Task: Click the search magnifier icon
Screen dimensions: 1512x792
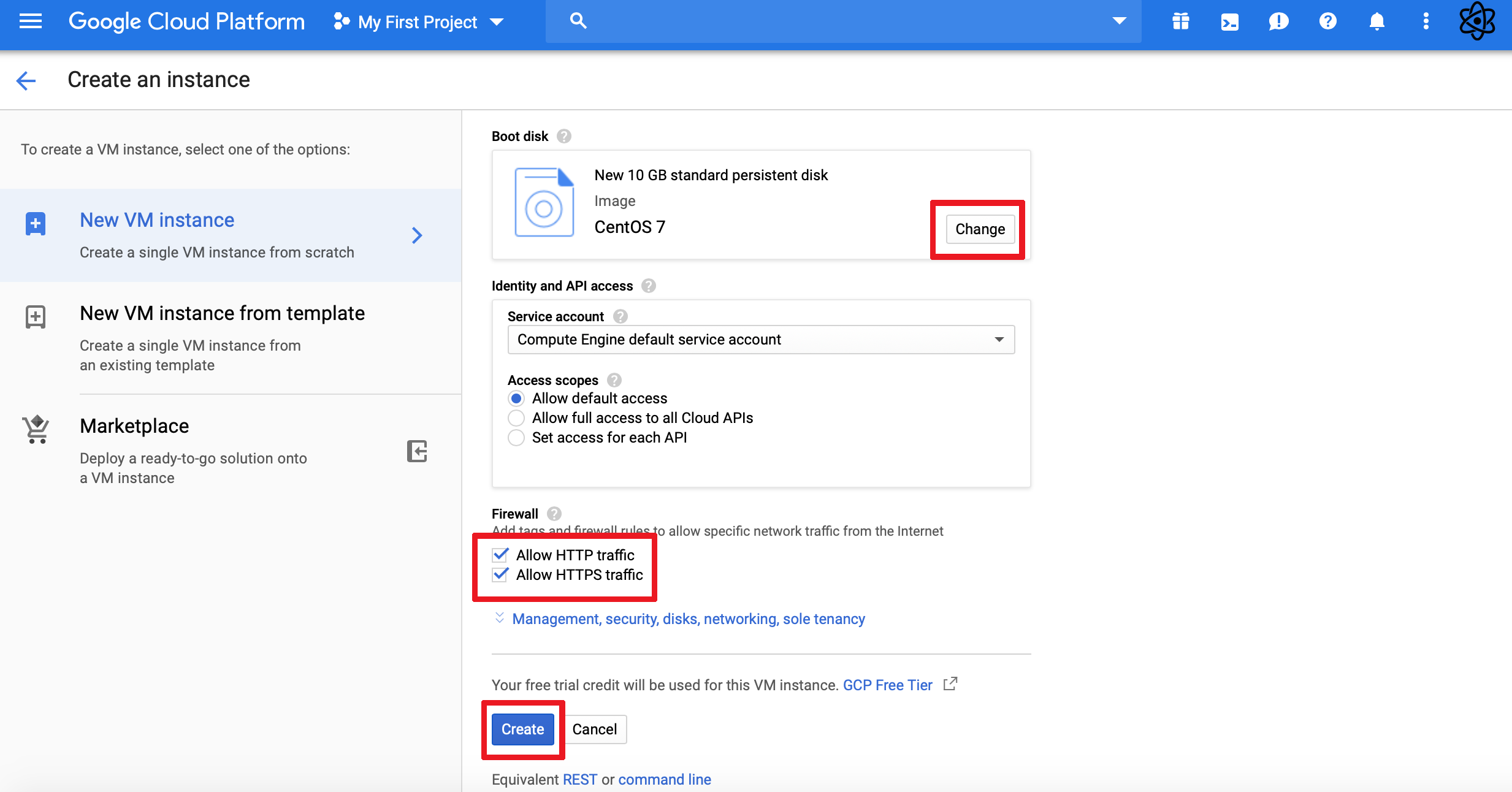Action: (x=578, y=21)
